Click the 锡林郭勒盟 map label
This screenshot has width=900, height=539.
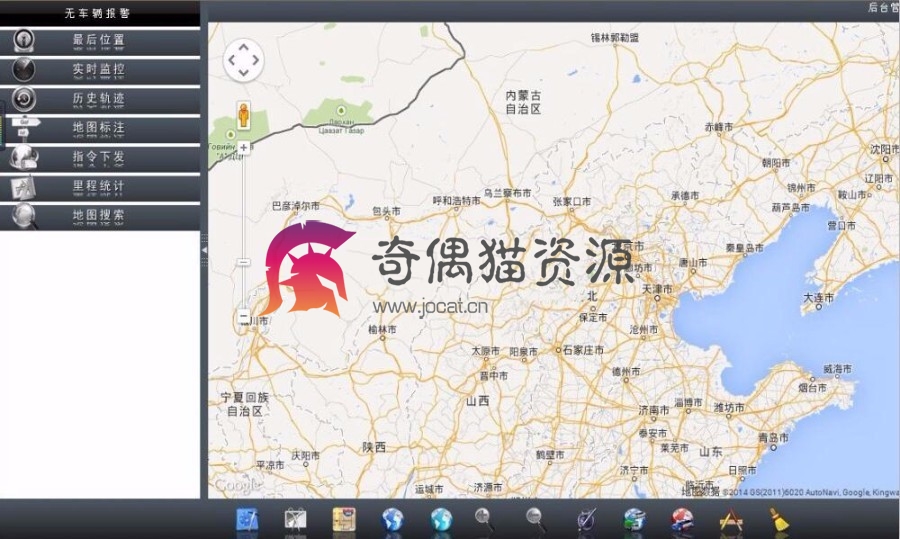tap(615, 37)
